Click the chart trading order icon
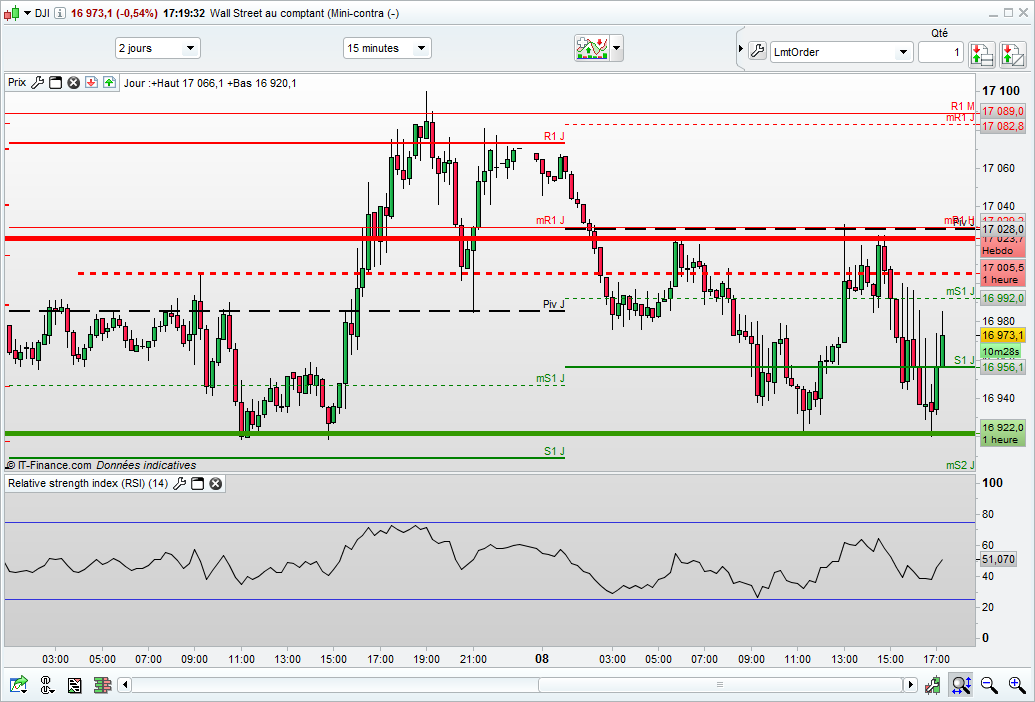1035x702 pixels. coord(1013,55)
